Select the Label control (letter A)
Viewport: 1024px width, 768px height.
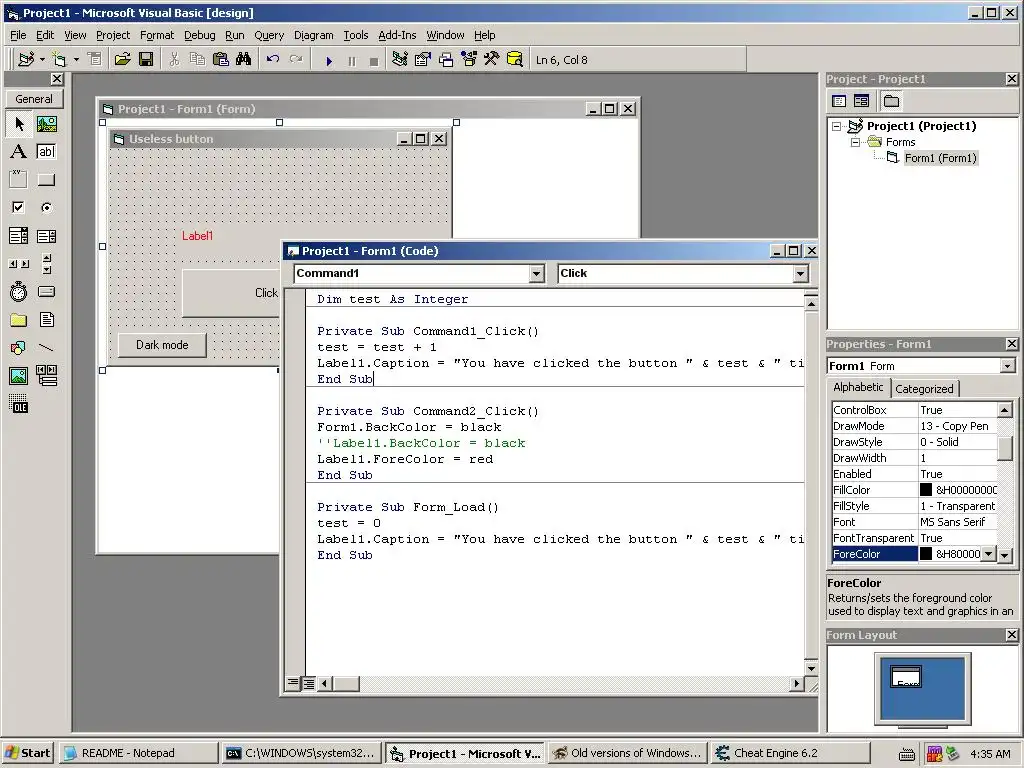(x=19, y=152)
